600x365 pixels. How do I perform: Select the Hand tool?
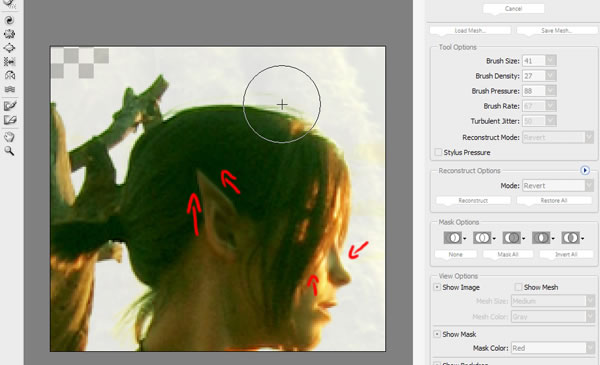[x=10, y=137]
